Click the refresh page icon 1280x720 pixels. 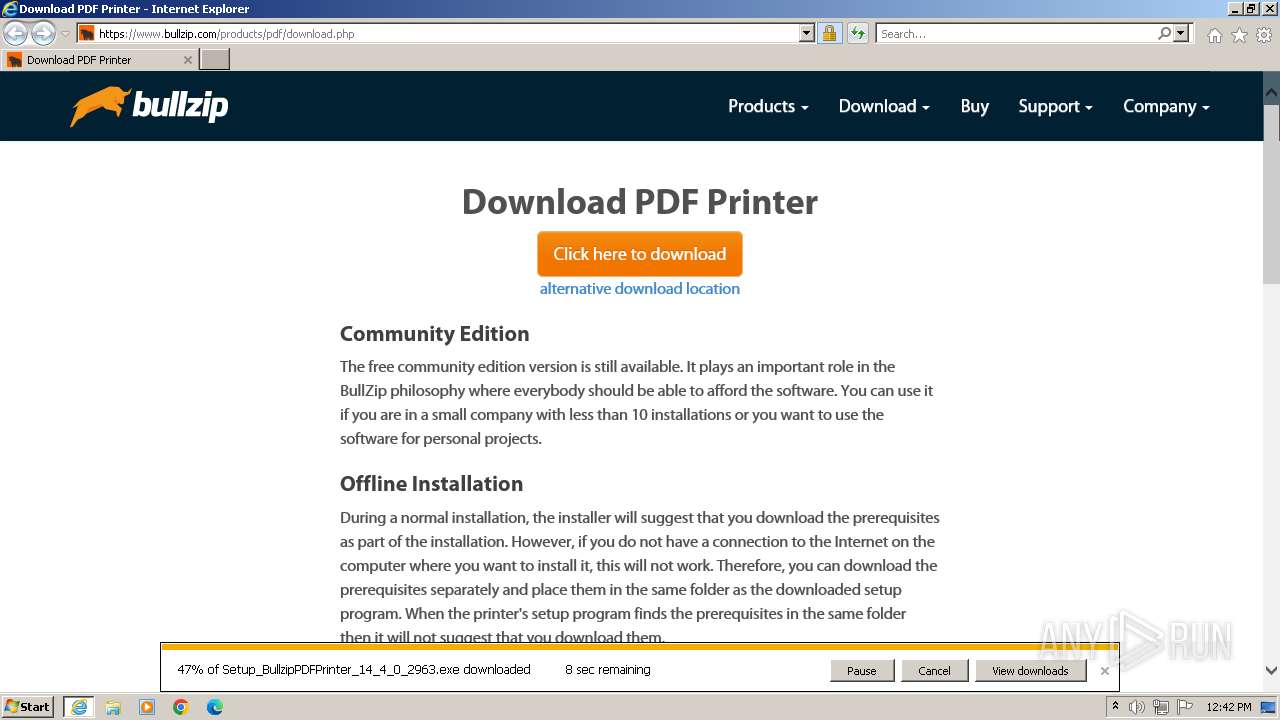click(x=857, y=34)
